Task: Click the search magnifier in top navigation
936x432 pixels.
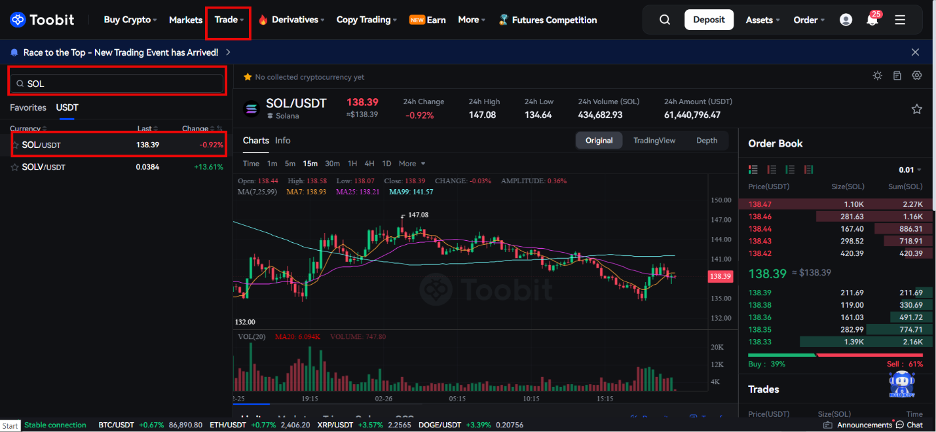Action: [x=665, y=19]
